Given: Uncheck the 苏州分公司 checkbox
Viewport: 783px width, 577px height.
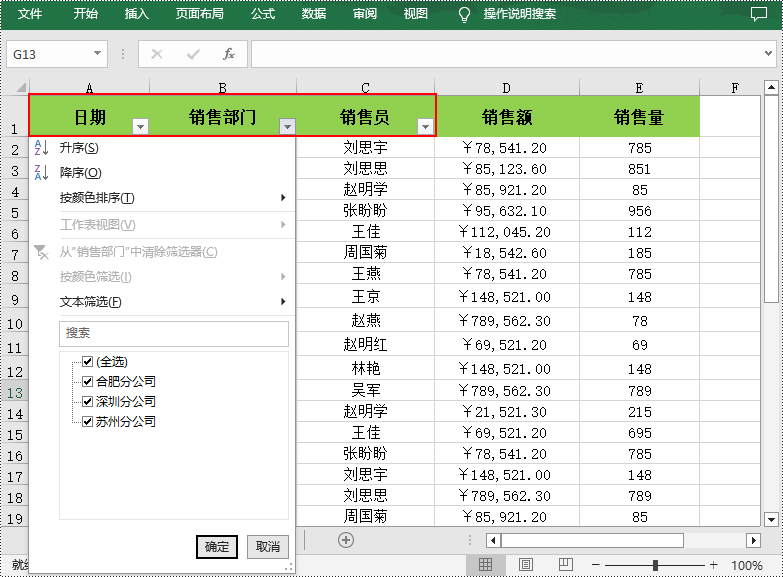Looking at the screenshot, I should pyautogui.click(x=87, y=422).
